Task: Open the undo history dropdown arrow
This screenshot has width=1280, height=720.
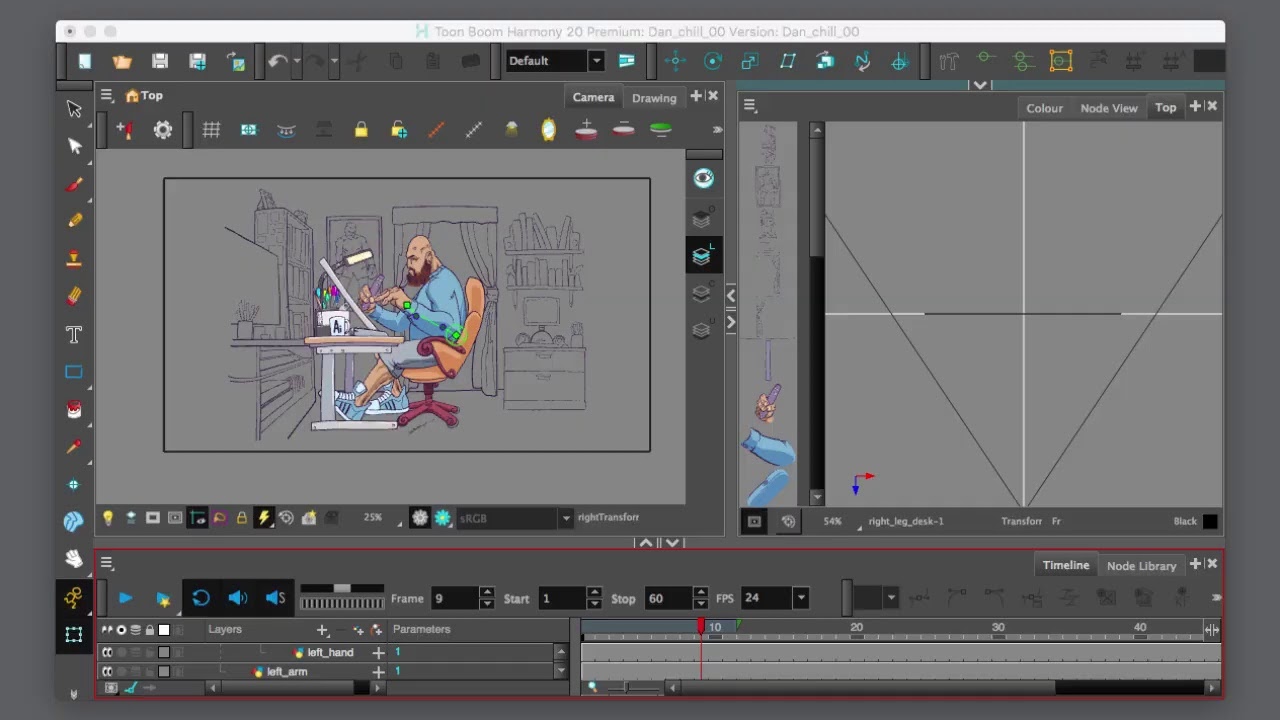Action: click(x=297, y=61)
